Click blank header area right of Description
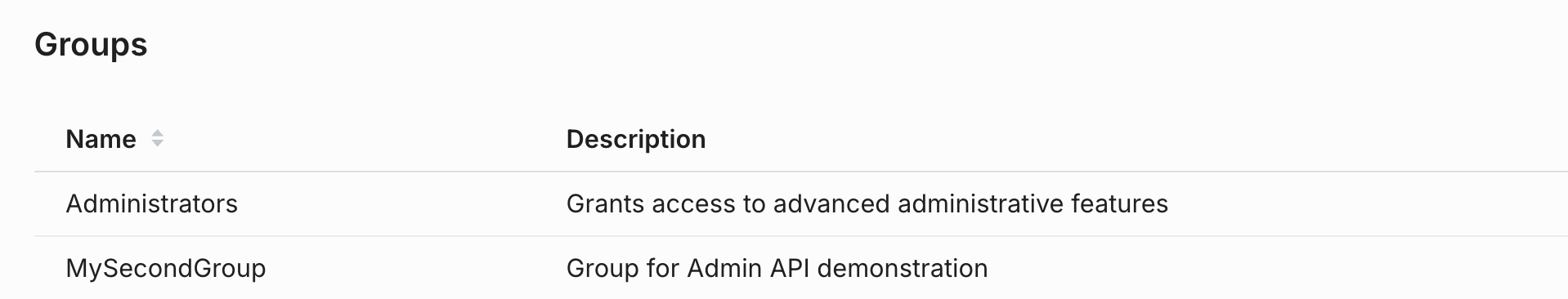The height and width of the screenshot is (299, 1568). coord(1136,139)
